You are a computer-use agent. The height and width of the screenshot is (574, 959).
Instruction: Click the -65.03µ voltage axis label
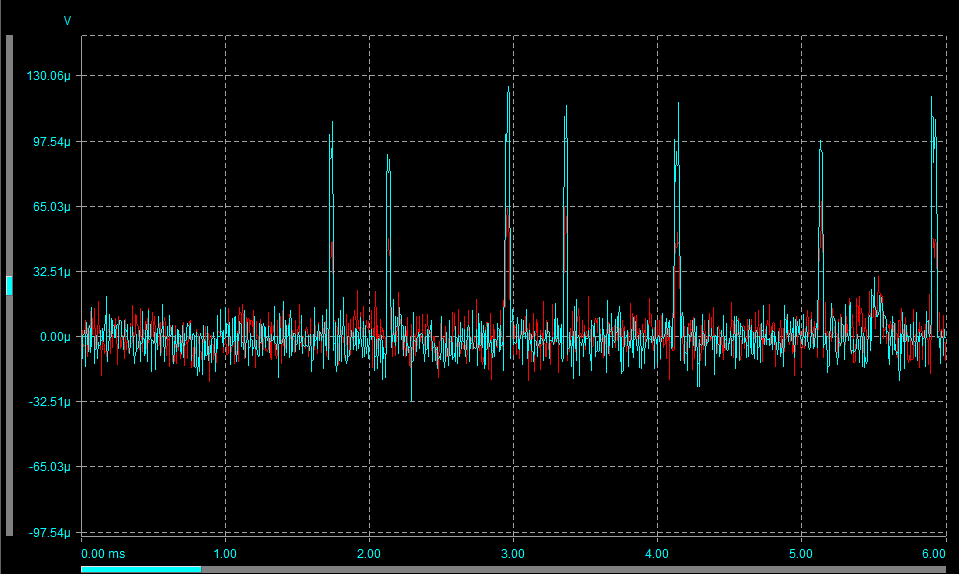point(50,467)
